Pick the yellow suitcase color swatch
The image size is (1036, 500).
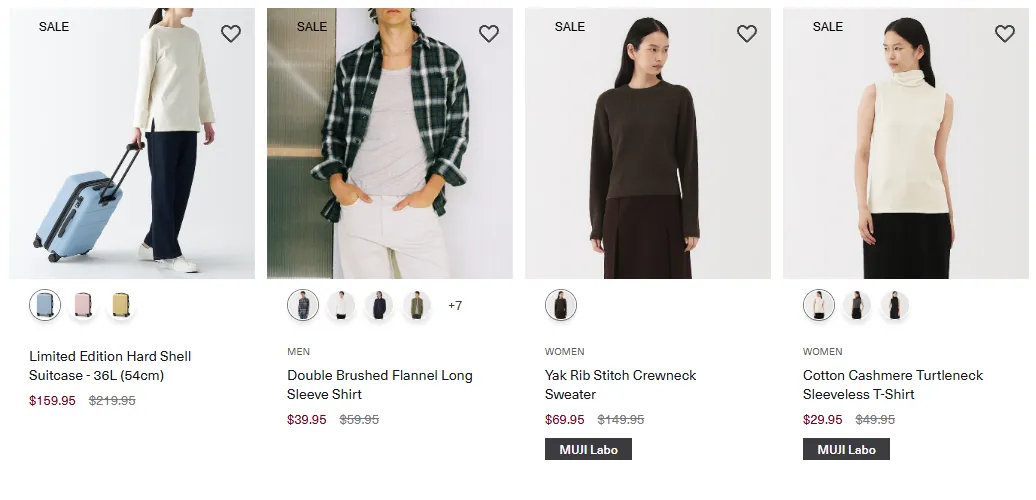[121, 305]
